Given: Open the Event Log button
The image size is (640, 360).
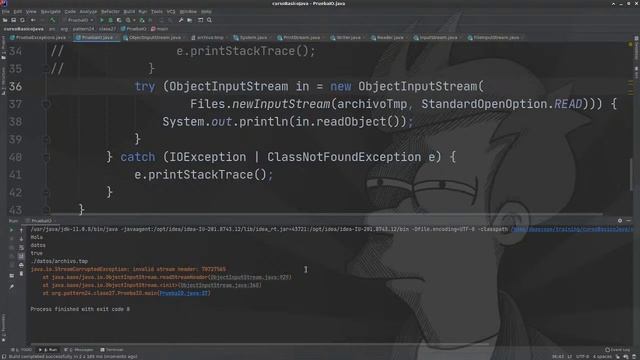Looking at the screenshot, I should (618, 350).
